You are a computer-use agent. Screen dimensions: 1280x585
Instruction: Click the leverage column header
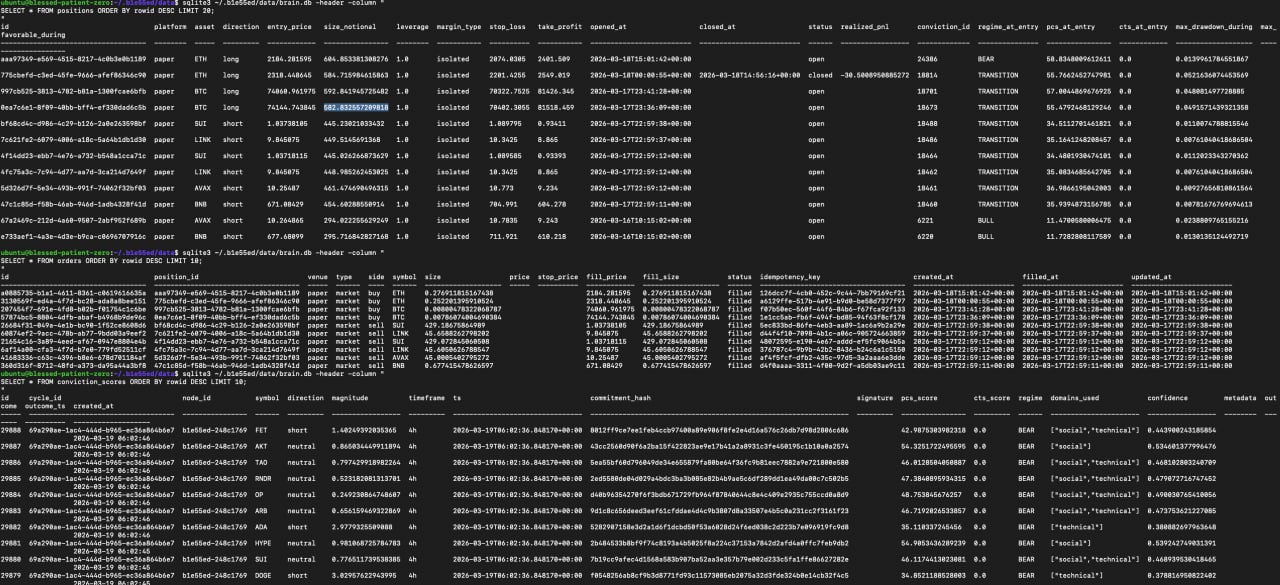coord(412,27)
